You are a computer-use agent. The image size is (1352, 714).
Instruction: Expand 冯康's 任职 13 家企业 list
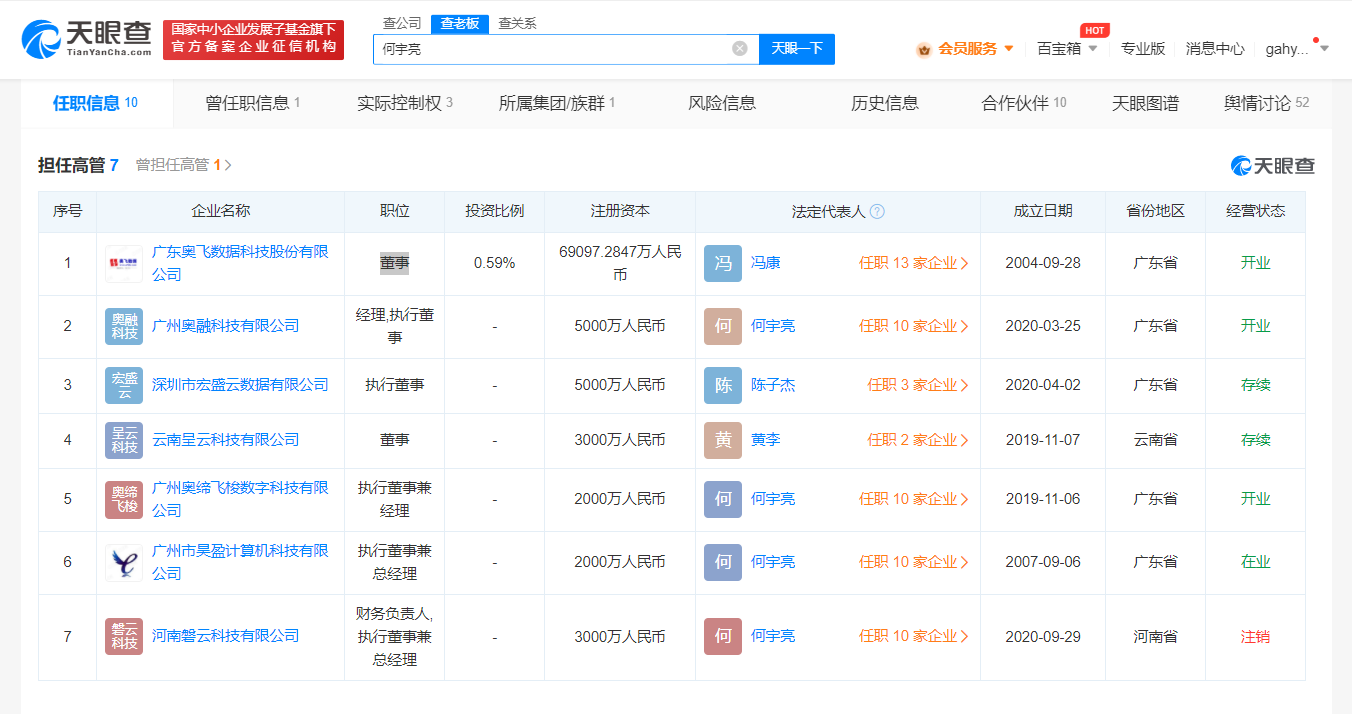[x=914, y=264]
